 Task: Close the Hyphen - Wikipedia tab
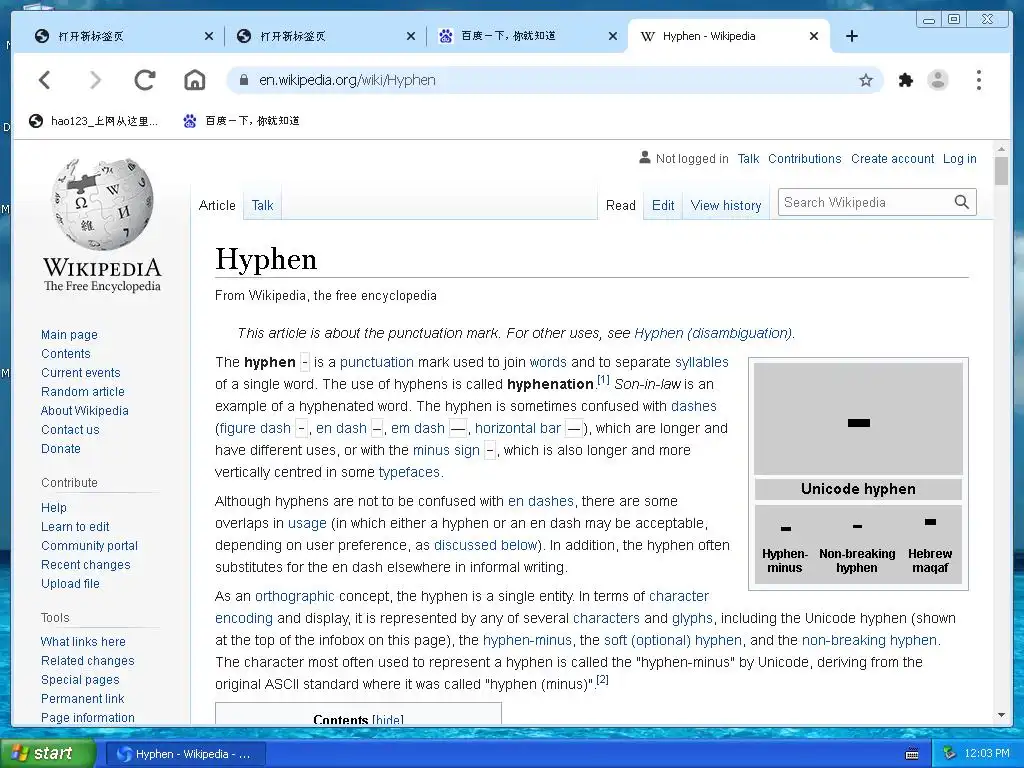point(814,36)
